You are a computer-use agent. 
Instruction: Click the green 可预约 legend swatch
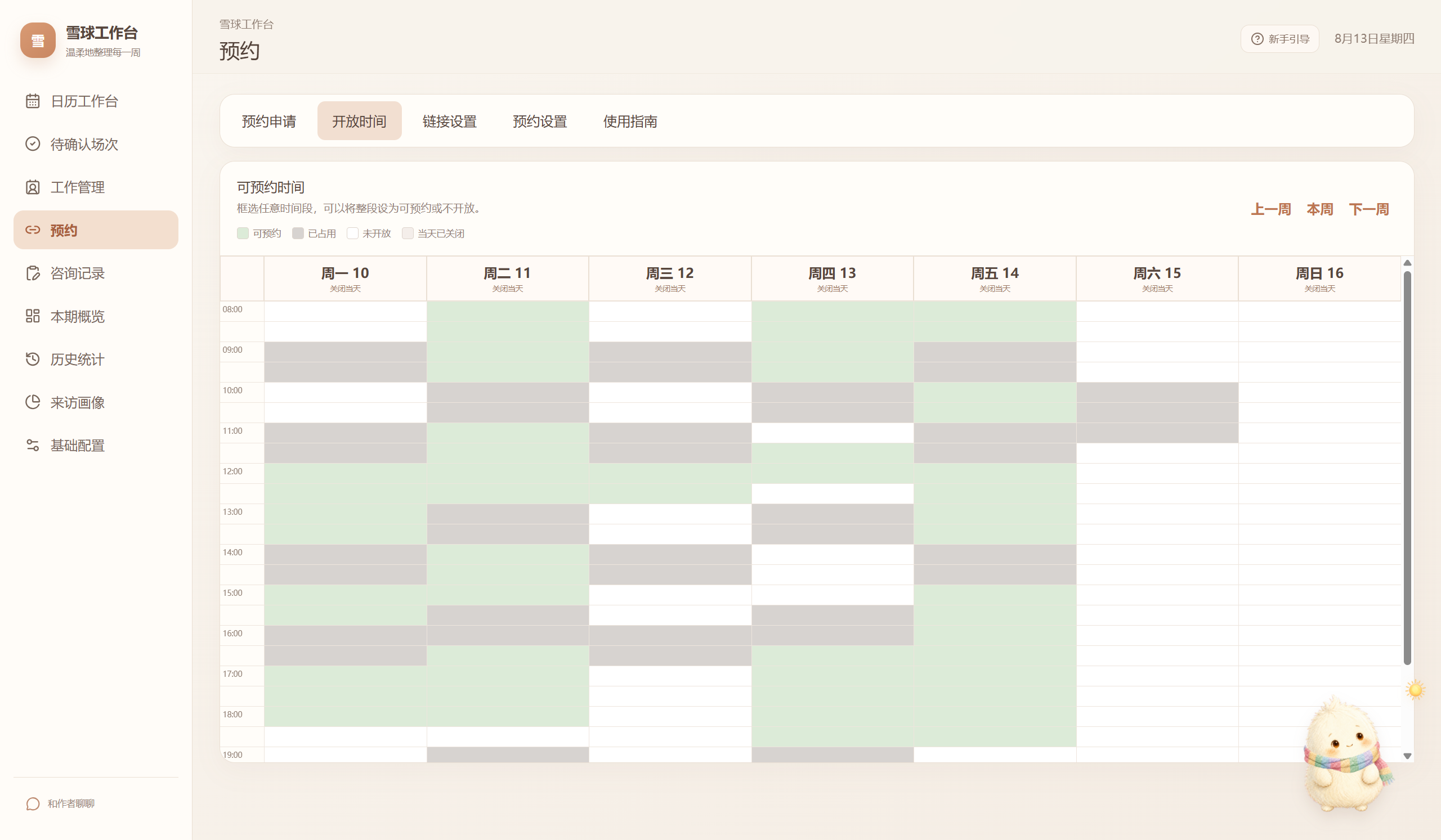point(243,233)
